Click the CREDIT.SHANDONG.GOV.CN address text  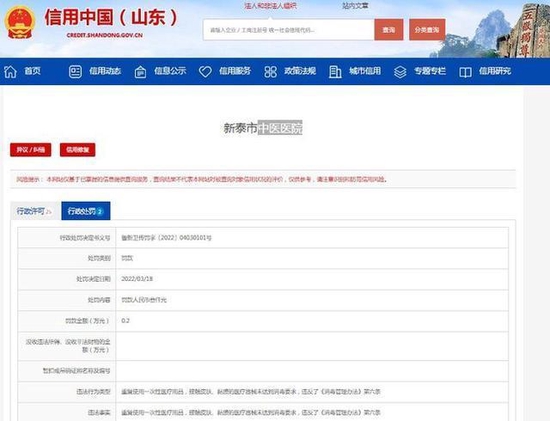[105, 35]
